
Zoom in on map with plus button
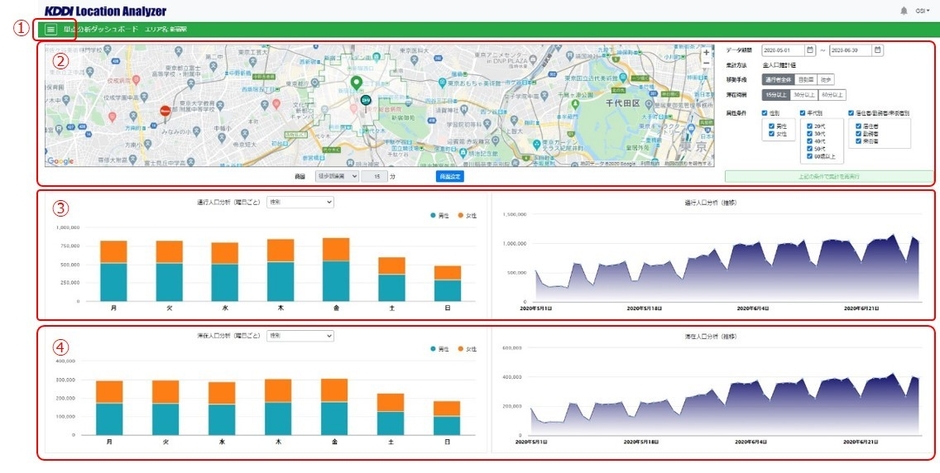click(707, 53)
